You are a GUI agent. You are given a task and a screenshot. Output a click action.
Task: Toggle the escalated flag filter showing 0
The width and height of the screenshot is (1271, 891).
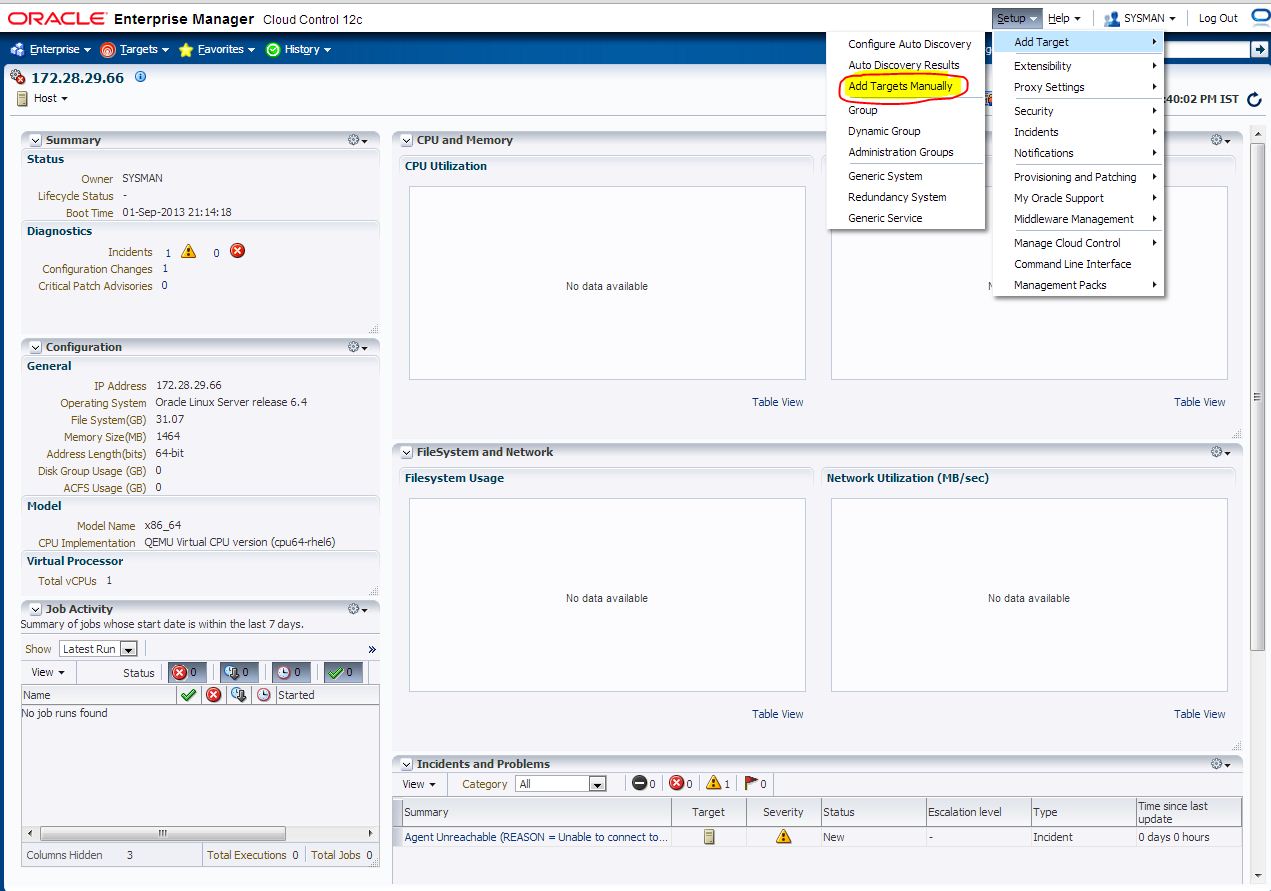[x=756, y=784]
